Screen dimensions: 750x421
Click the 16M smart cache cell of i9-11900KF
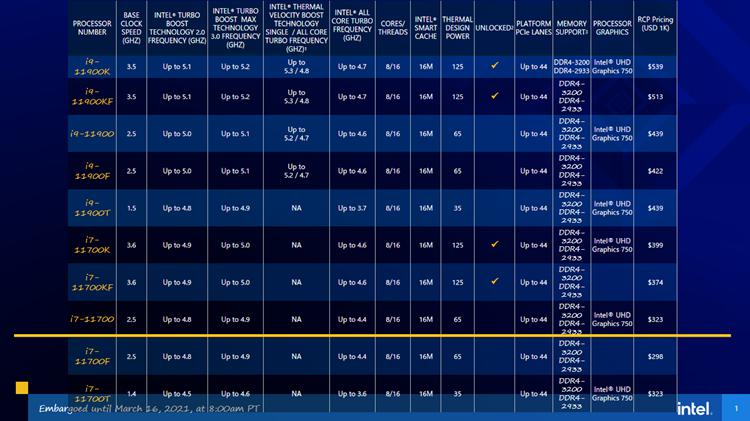tap(426, 96)
